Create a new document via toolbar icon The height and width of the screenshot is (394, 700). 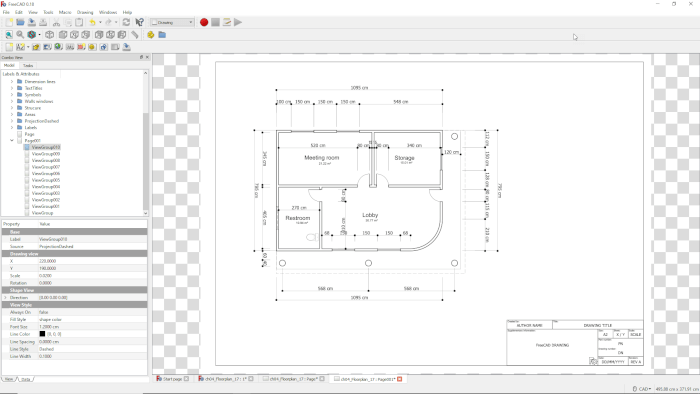point(9,22)
